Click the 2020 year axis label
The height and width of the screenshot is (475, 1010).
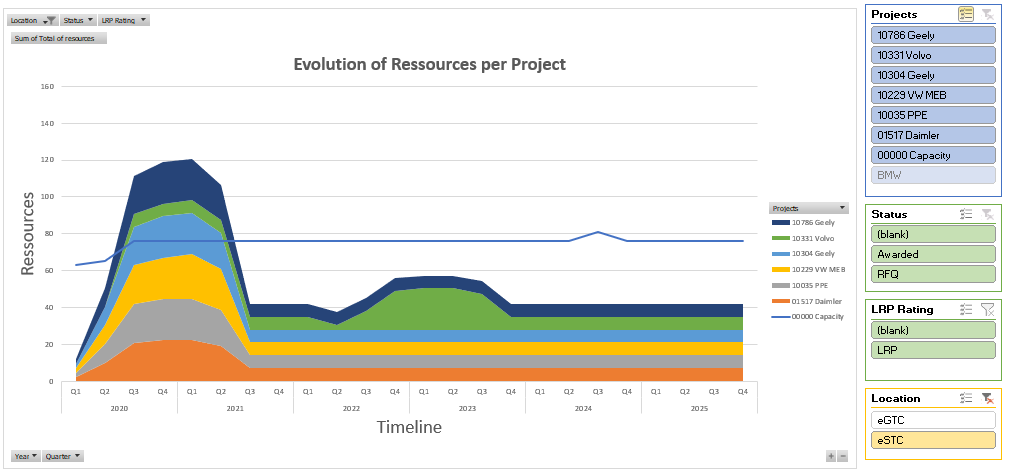pyautogui.click(x=119, y=409)
